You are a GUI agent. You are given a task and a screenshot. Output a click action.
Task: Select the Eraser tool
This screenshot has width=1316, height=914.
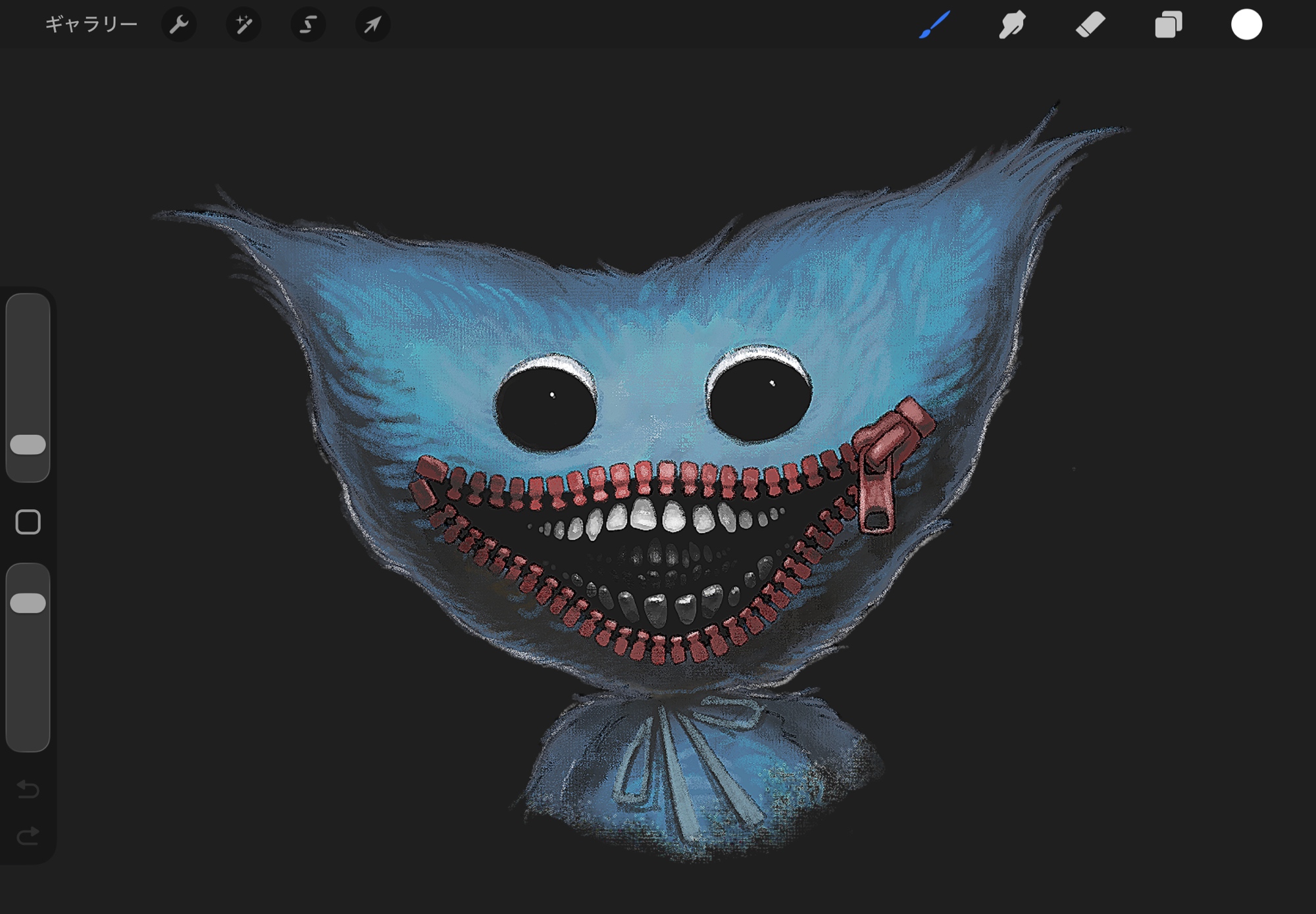coord(1090,25)
